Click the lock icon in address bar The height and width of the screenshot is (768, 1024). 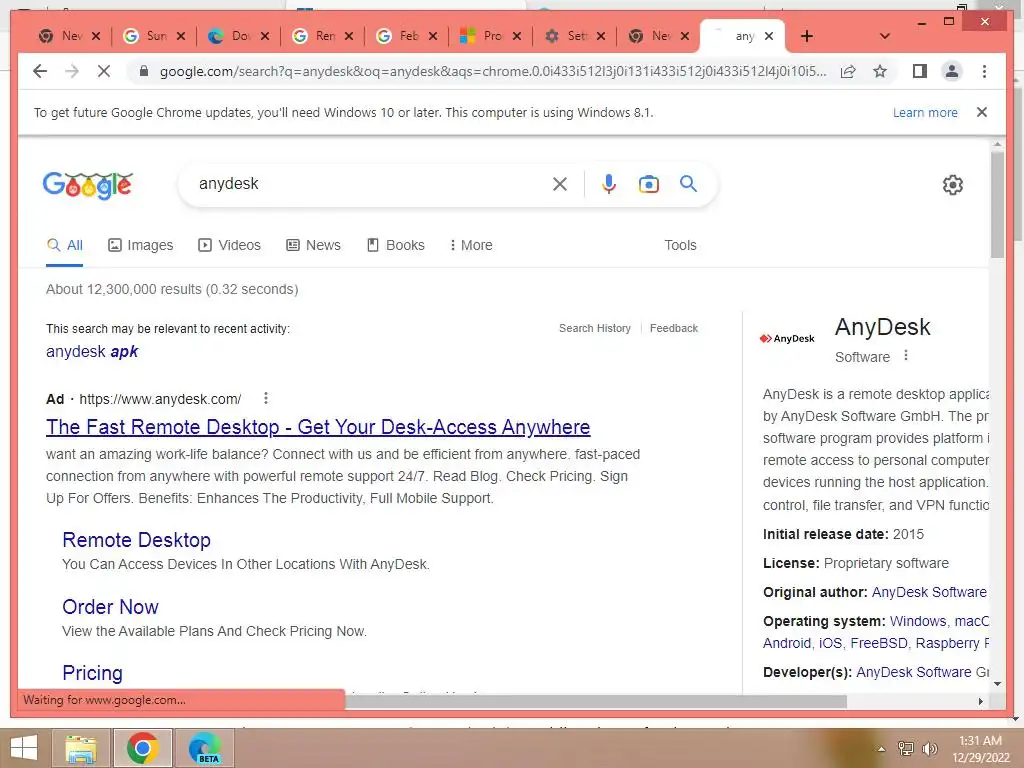[x=144, y=71]
